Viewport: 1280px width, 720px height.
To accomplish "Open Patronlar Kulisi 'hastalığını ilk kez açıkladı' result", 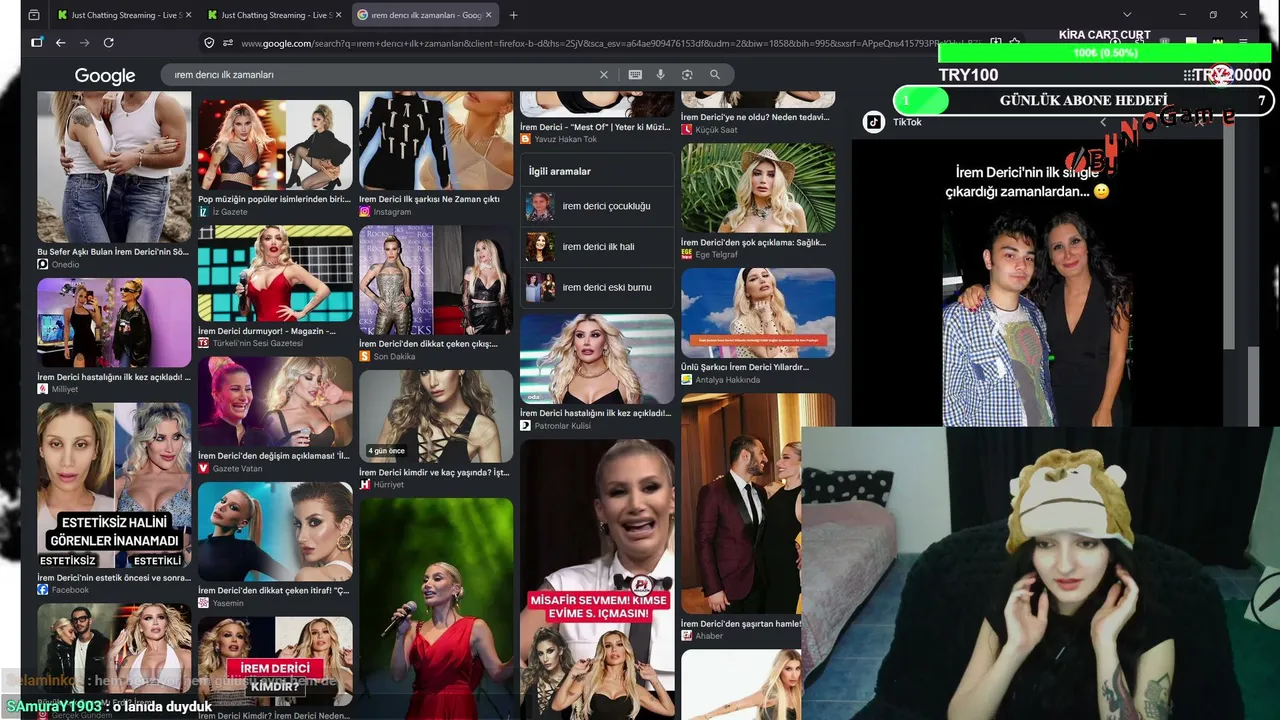I will point(596,413).
